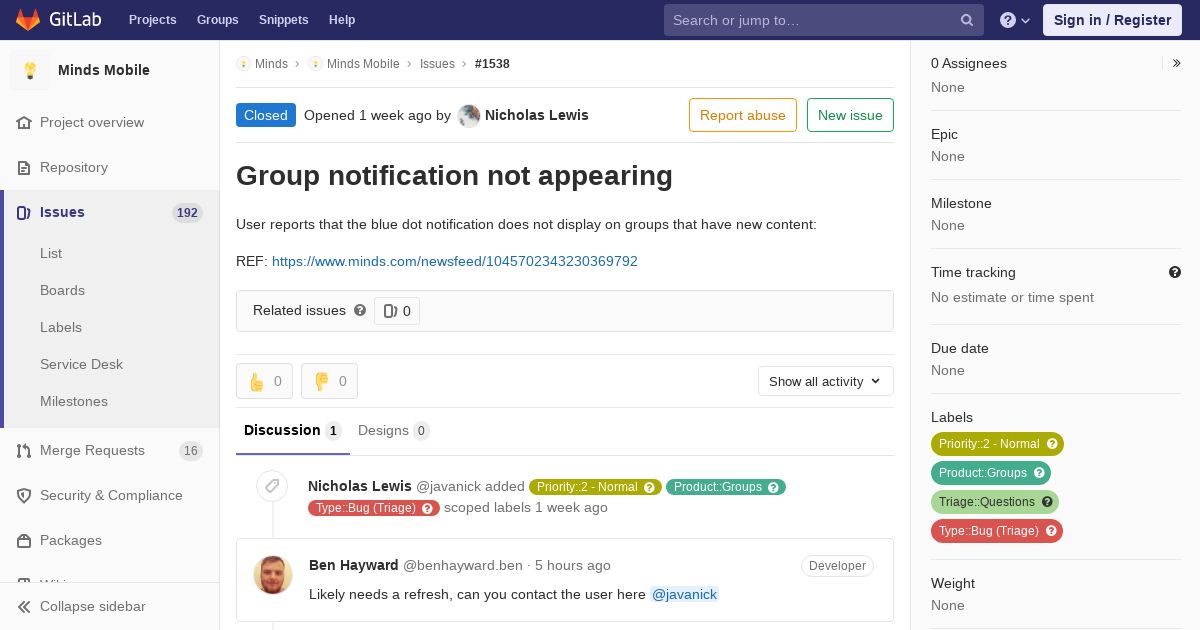Screen dimensions: 1200x630
Task: Click help icon on sidebar Priority::2 label
Action: pos(1052,444)
